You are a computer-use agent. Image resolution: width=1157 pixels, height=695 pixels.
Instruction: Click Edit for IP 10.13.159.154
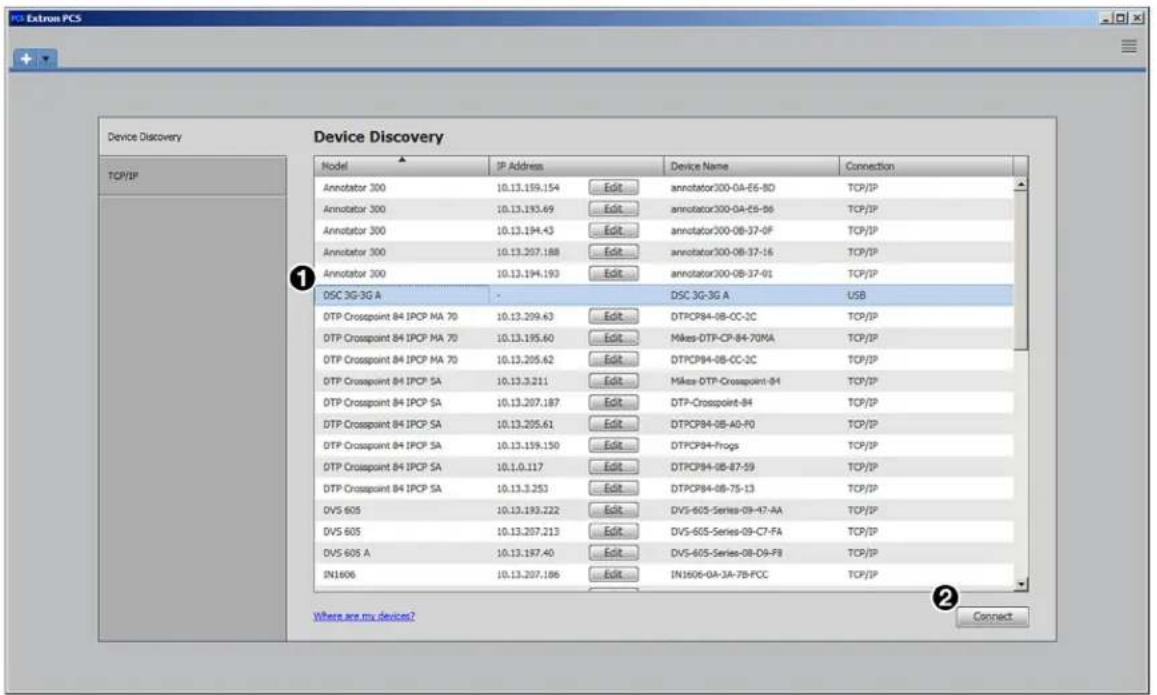[613, 187]
